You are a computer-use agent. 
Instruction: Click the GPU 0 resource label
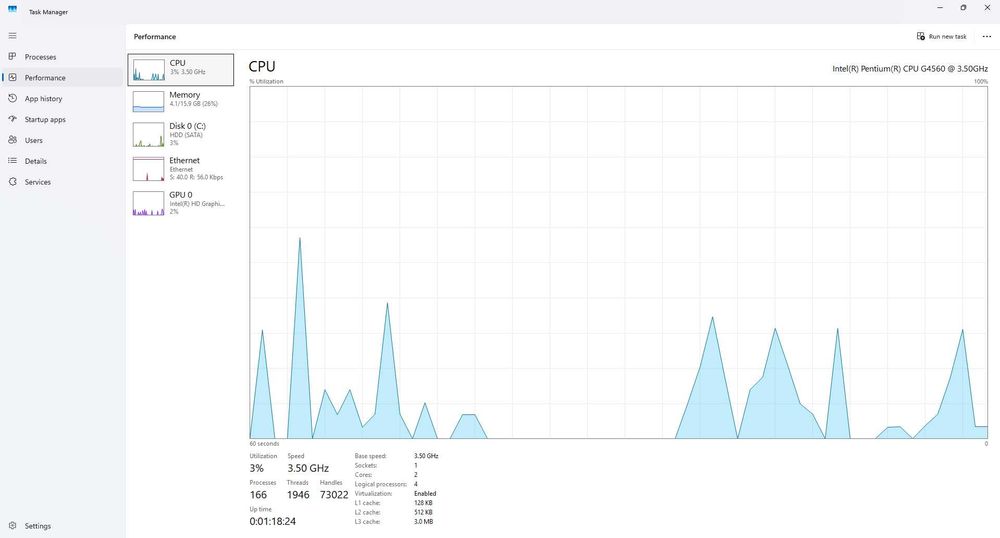(180, 194)
